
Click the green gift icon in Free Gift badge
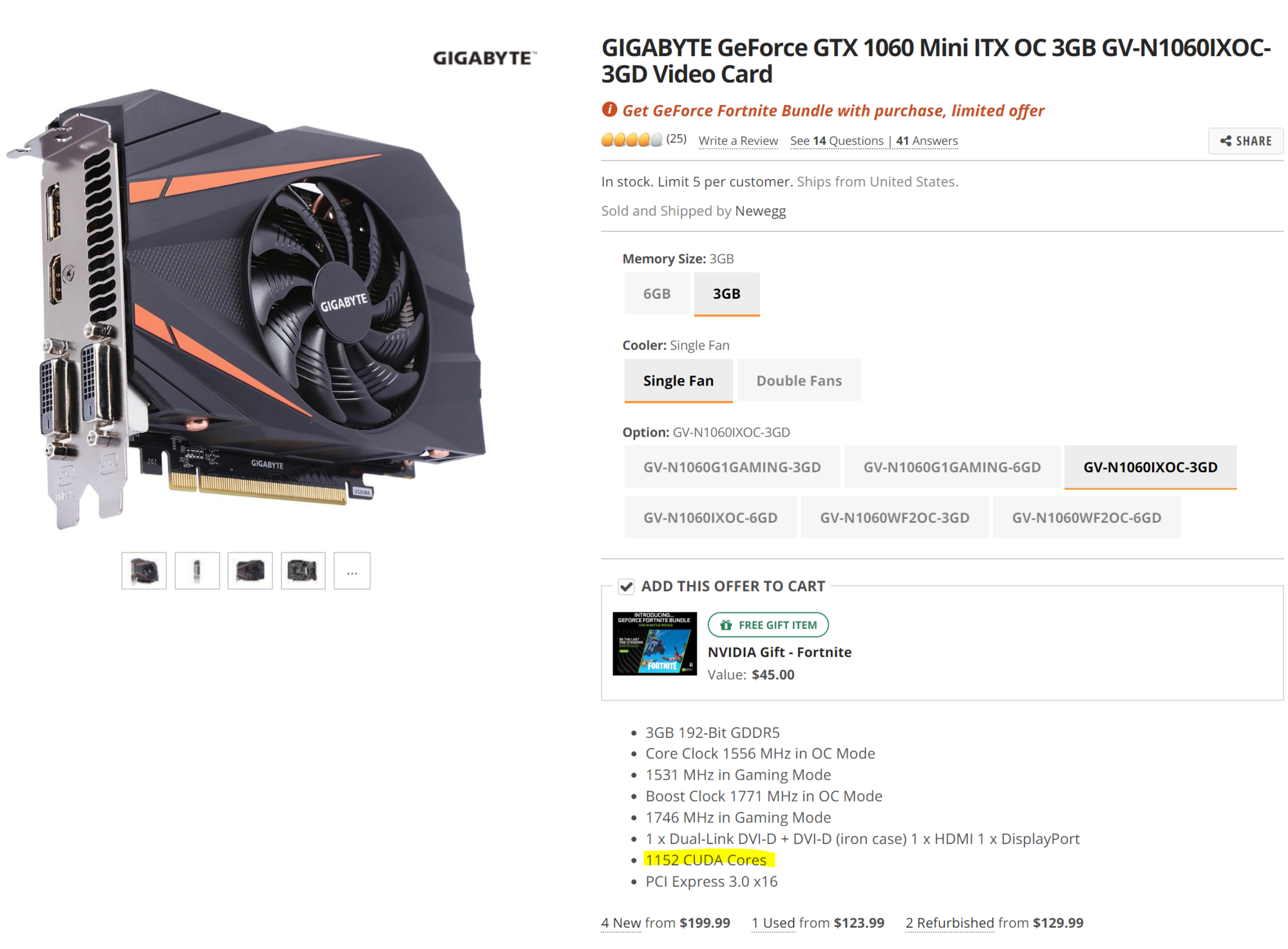(x=726, y=625)
